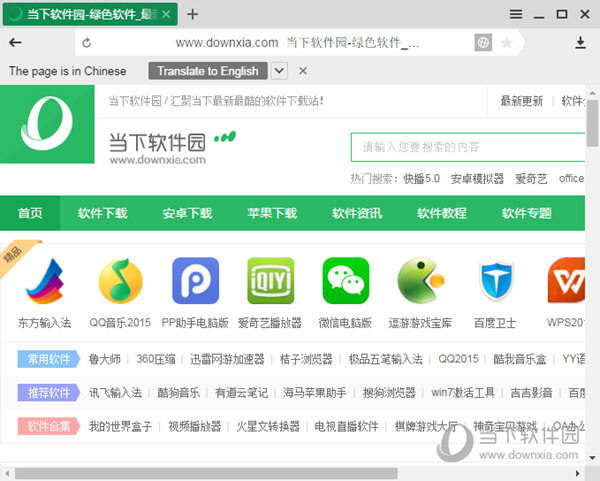
Task: Click hot search 快播5.0
Action: click(421, 179)
